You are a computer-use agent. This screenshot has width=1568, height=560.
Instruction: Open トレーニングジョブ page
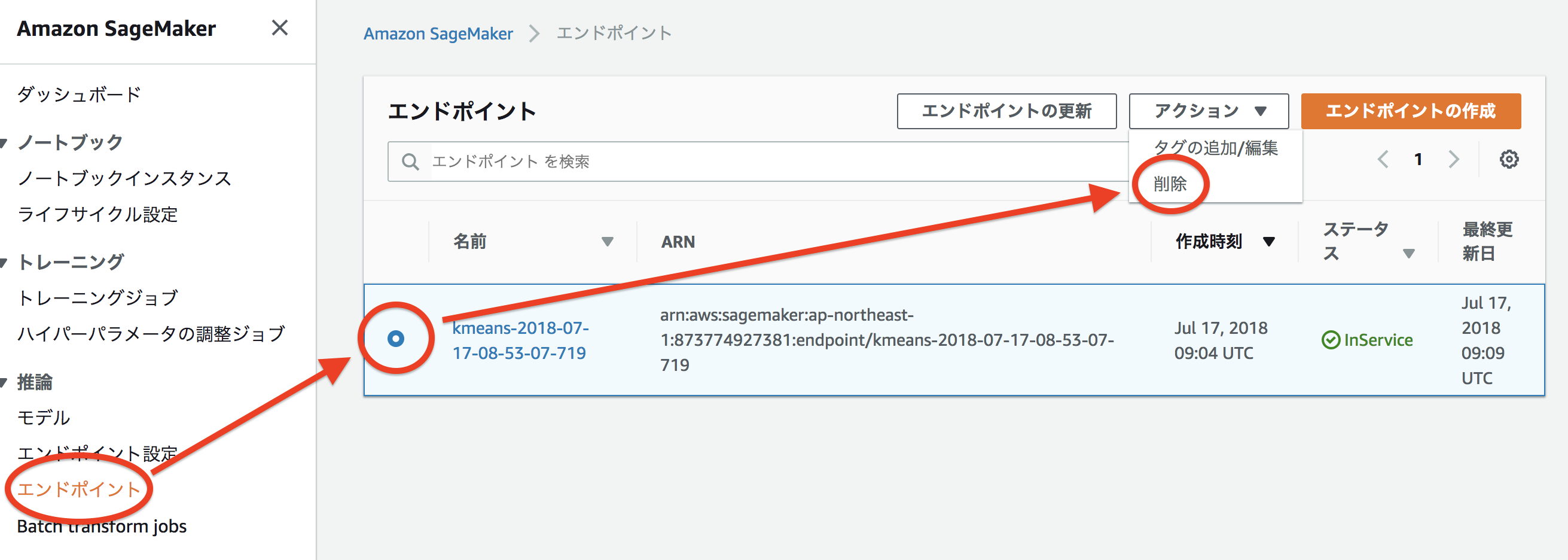point(97,298)
